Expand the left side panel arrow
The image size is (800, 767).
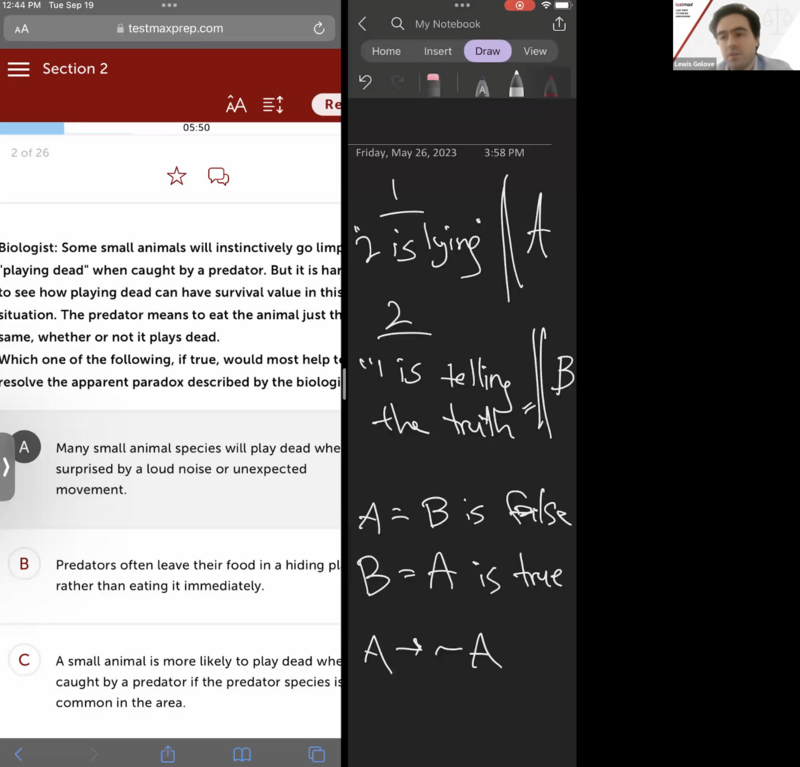[x=6, y=467]
